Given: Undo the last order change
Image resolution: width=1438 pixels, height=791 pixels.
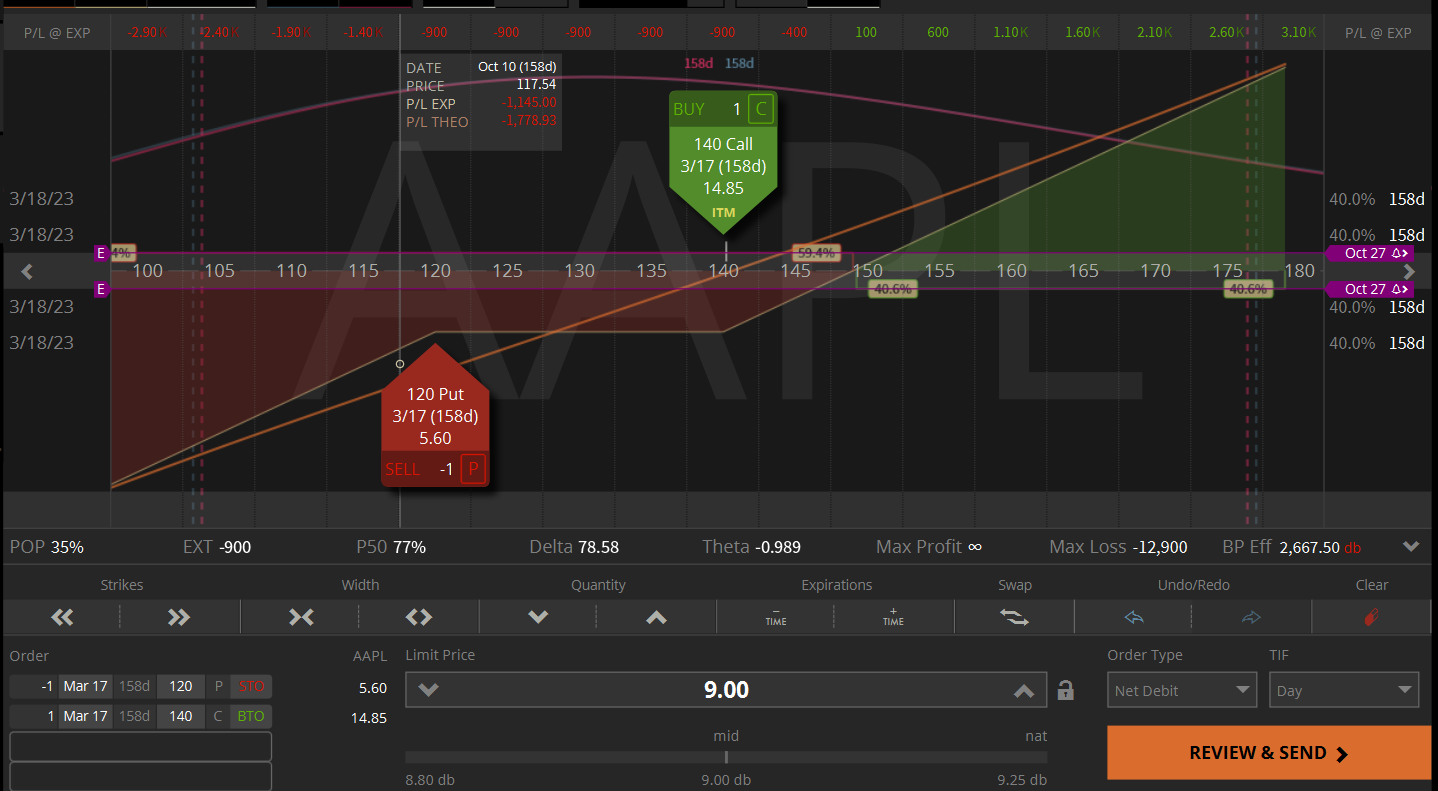Looking at the screenshot, I should (x=1134, y=617).
